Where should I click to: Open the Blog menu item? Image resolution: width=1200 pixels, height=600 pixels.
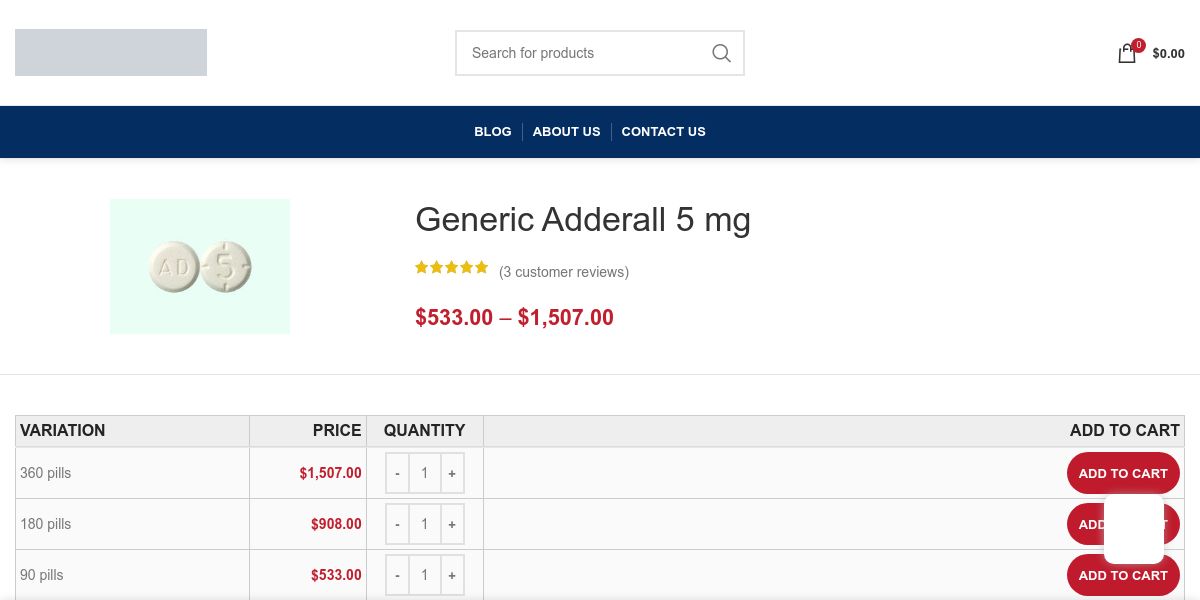(492, 131)
